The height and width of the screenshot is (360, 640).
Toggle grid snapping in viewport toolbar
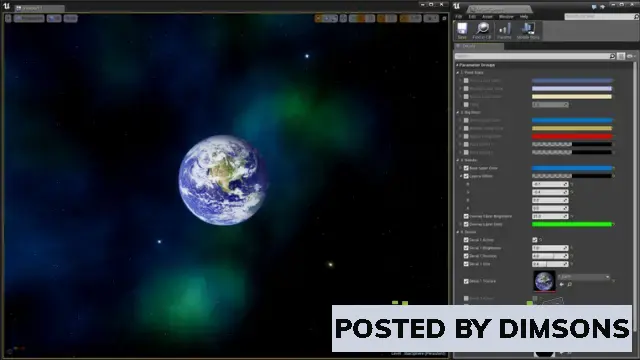(x=362, y=18)
